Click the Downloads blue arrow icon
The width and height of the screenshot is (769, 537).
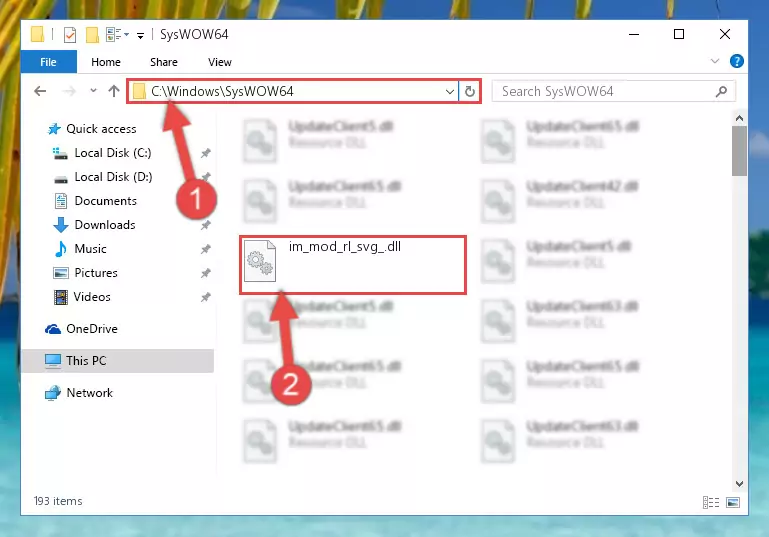[x=61, y=225]
